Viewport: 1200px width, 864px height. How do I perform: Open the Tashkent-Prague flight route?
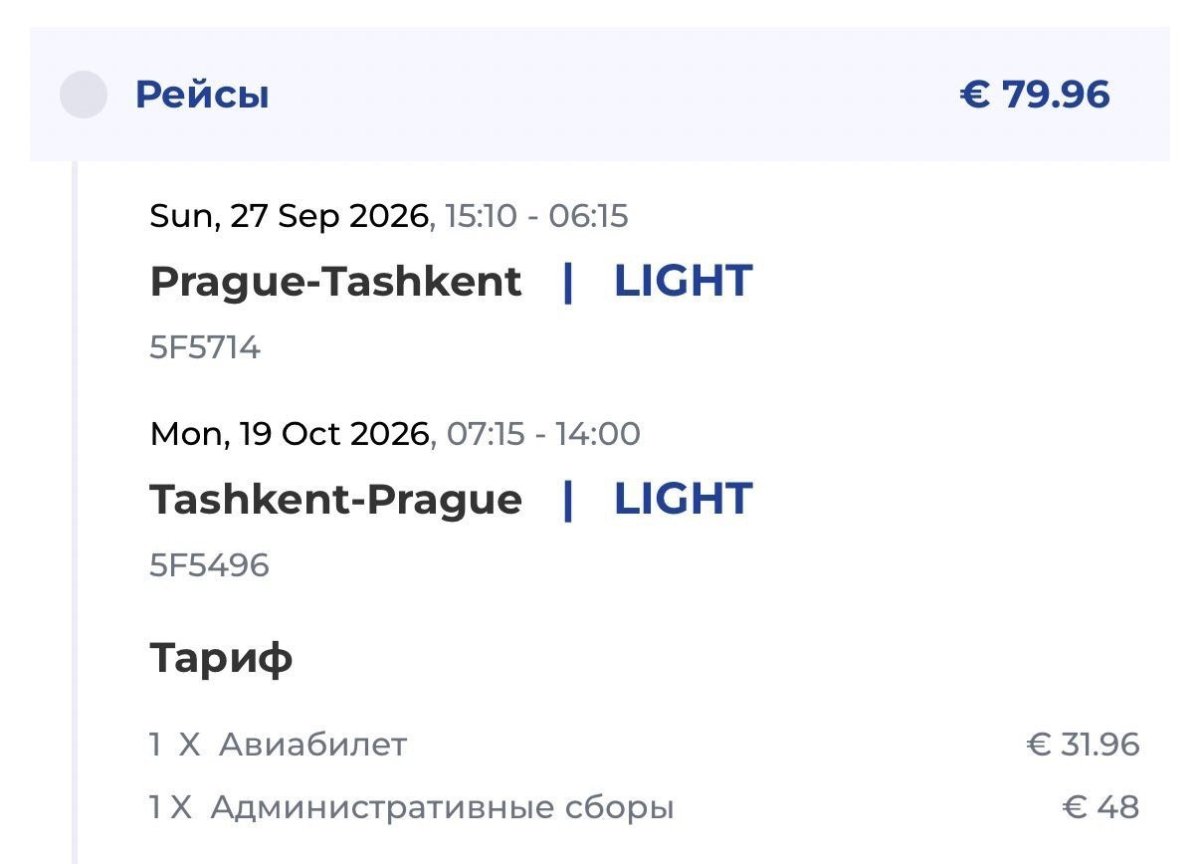click(x=335, y=500)
